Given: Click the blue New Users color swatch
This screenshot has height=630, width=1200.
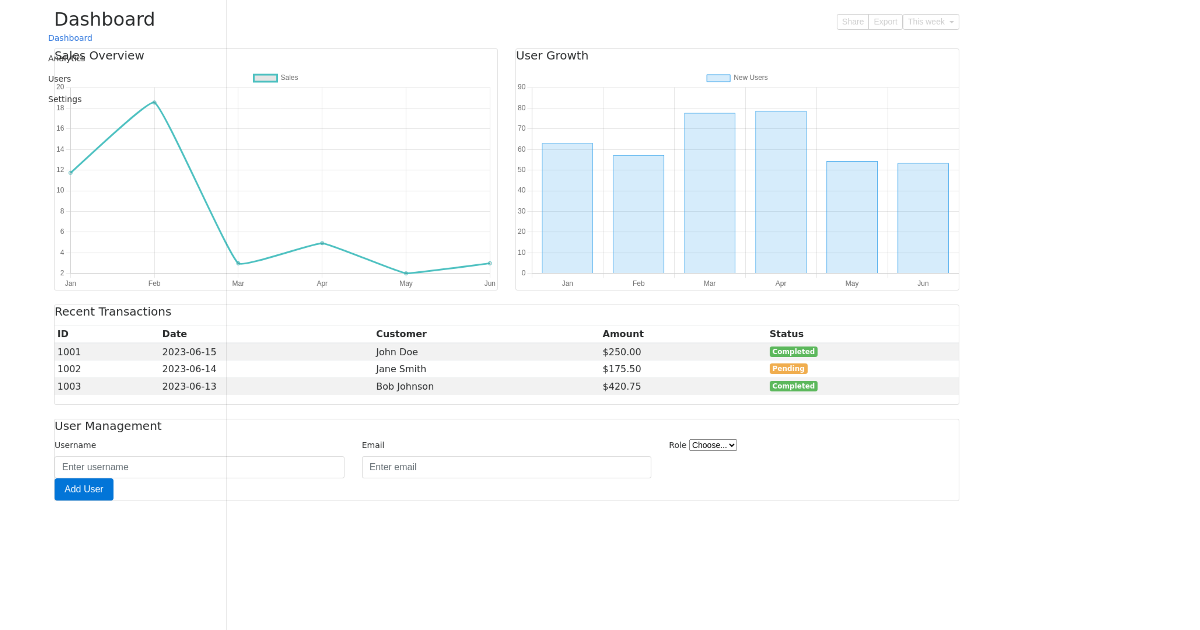Looking at the screenshot, I should click(716, 77).
